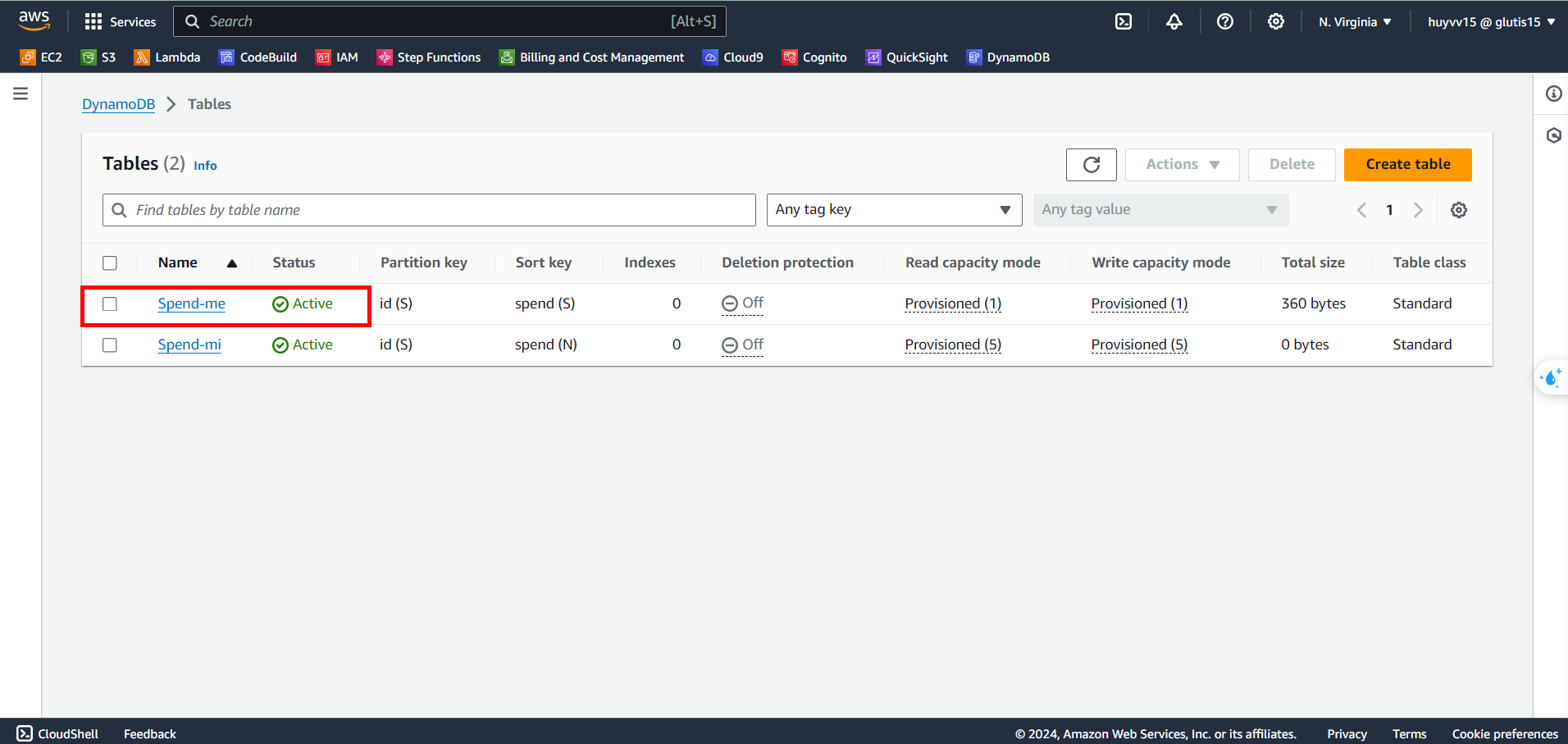Go to previous page of tables
Image resolution: width=1568 pixels, height=744 pixels.
click(1361, 210)
